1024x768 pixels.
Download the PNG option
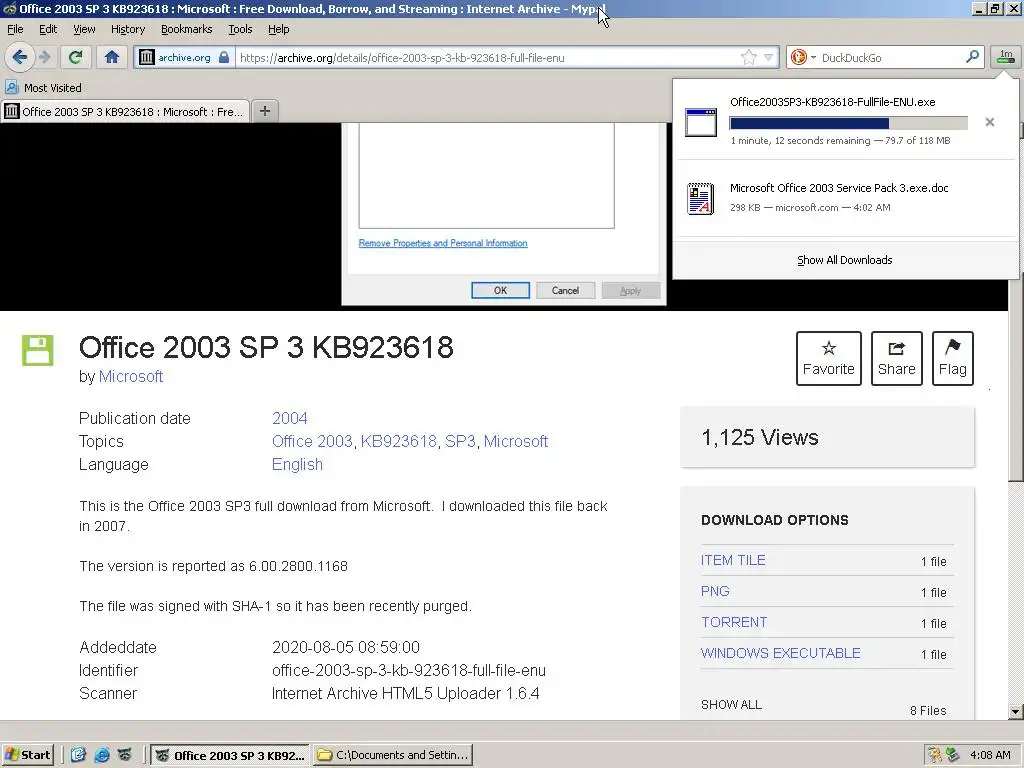click(x=714, y=591)
